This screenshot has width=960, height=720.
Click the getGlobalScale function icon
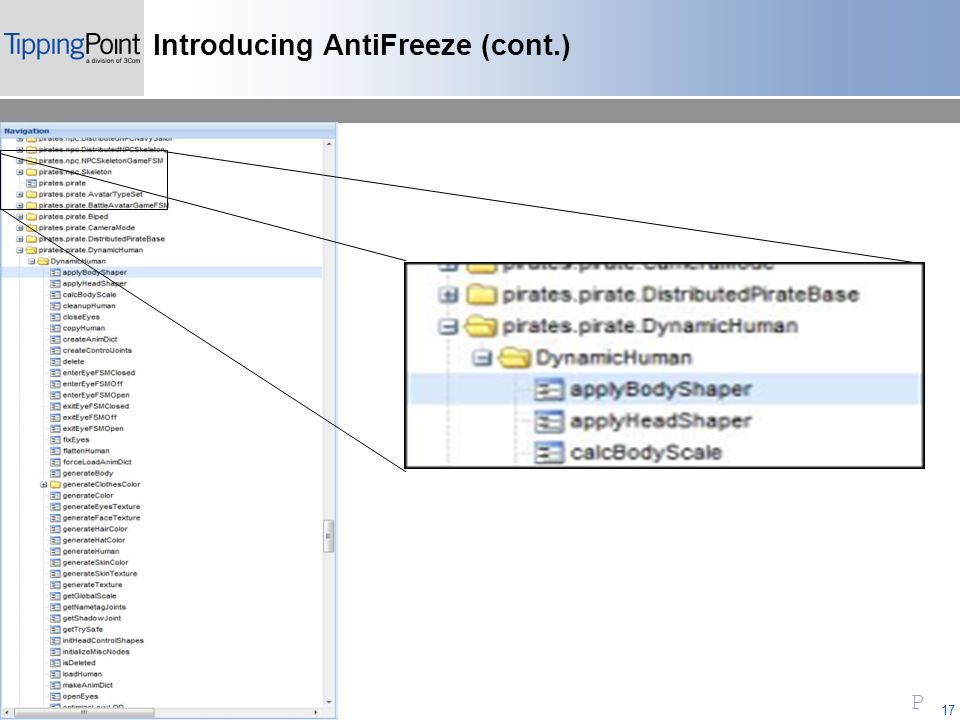(55, 596)
